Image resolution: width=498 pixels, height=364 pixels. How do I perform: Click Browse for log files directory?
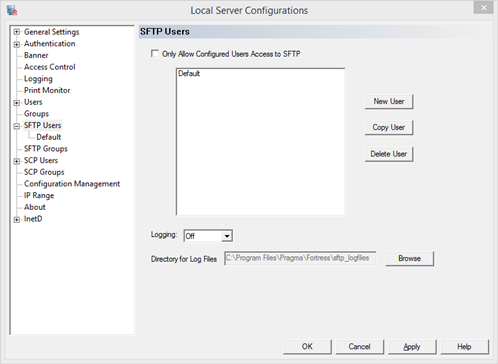coord(409,258)
